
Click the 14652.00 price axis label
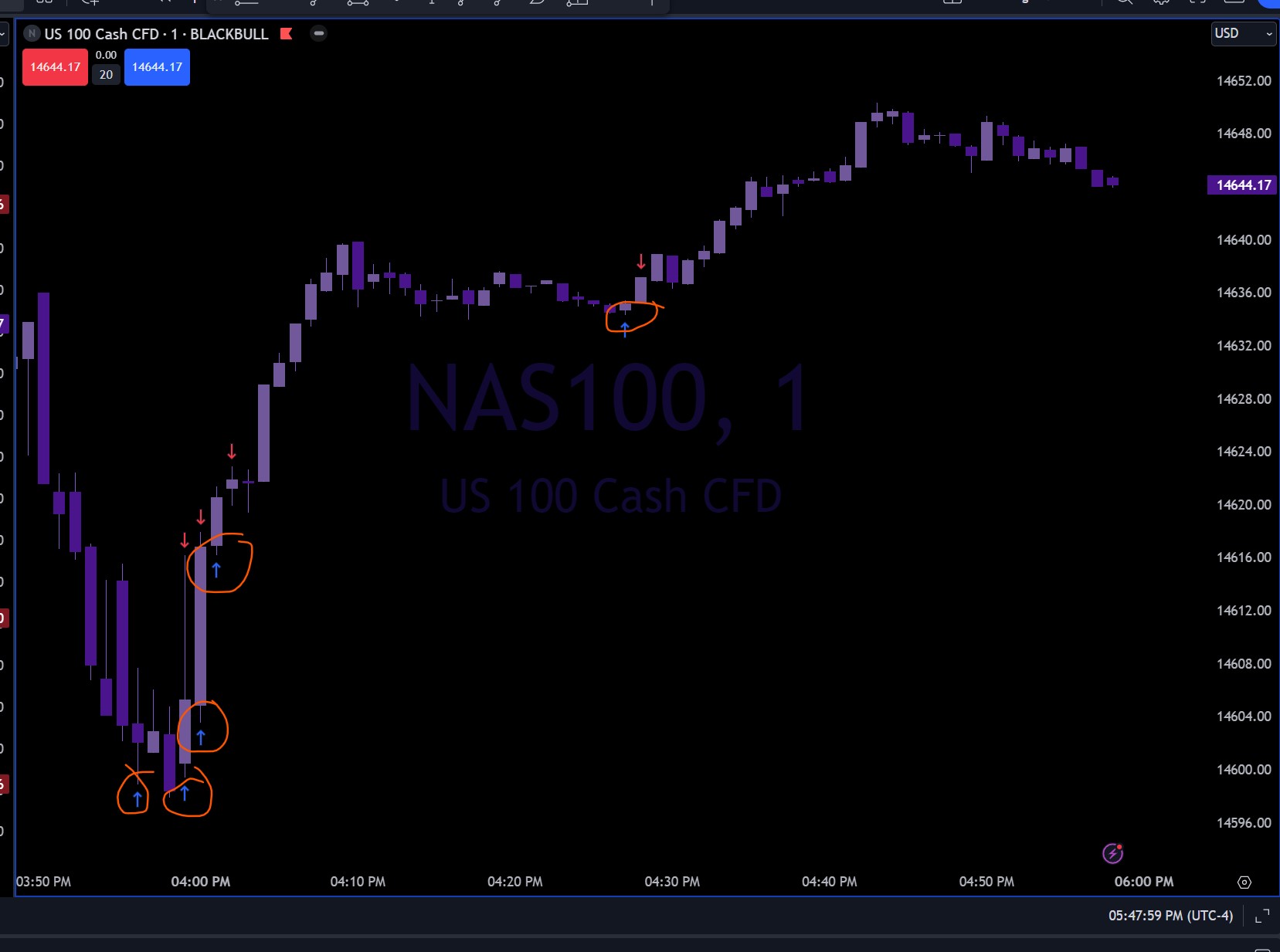click(x=1244, y=81)
